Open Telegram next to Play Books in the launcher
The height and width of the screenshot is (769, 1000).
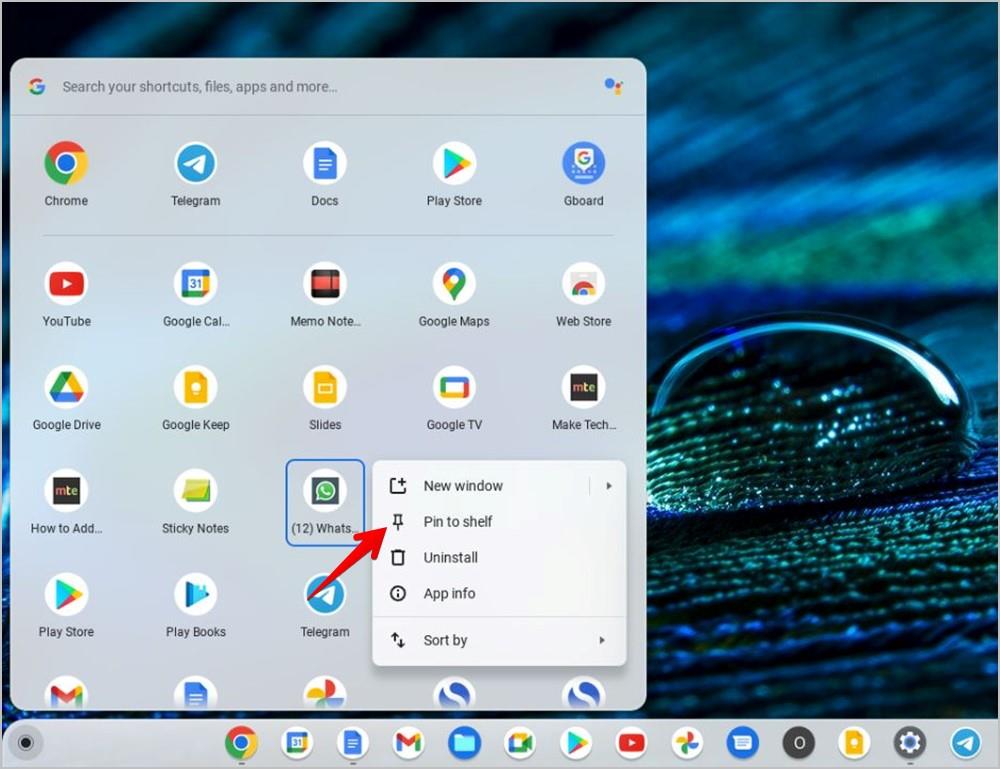tap(325, 594)
